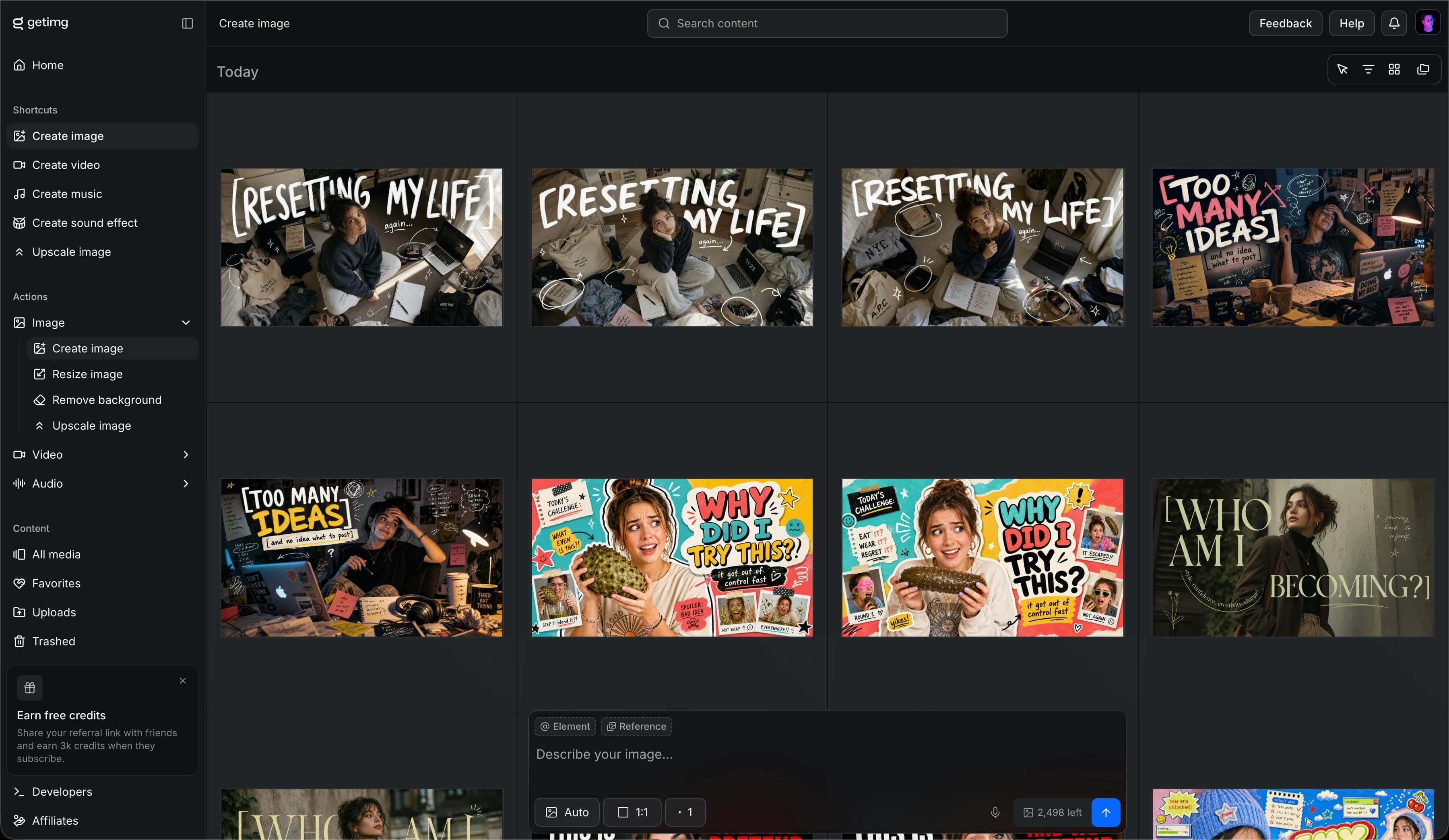Activate the selection cursor tool
The height and width of the screenshot is (840, 1449).
(x=1343, y=70)
